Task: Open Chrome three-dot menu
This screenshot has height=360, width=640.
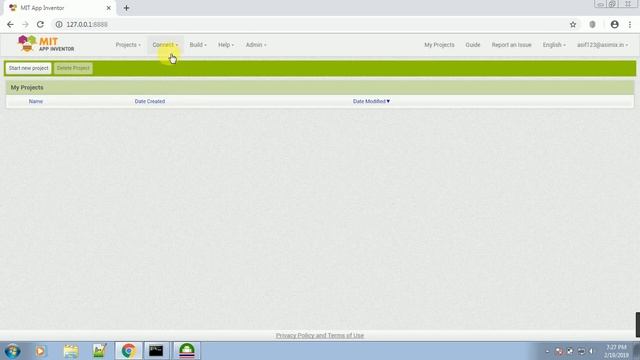Action: coord(630,24)
